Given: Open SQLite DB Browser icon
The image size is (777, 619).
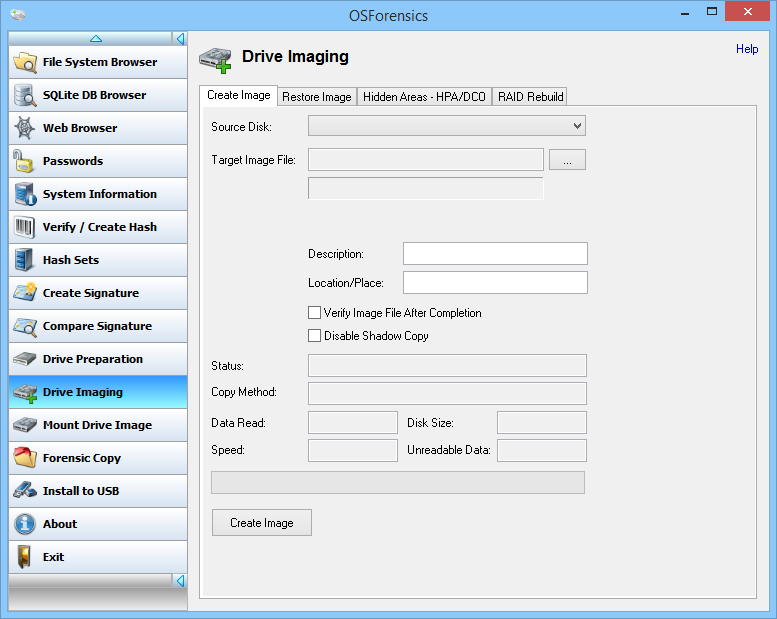Looking at the screenshot, I should 24,95.
